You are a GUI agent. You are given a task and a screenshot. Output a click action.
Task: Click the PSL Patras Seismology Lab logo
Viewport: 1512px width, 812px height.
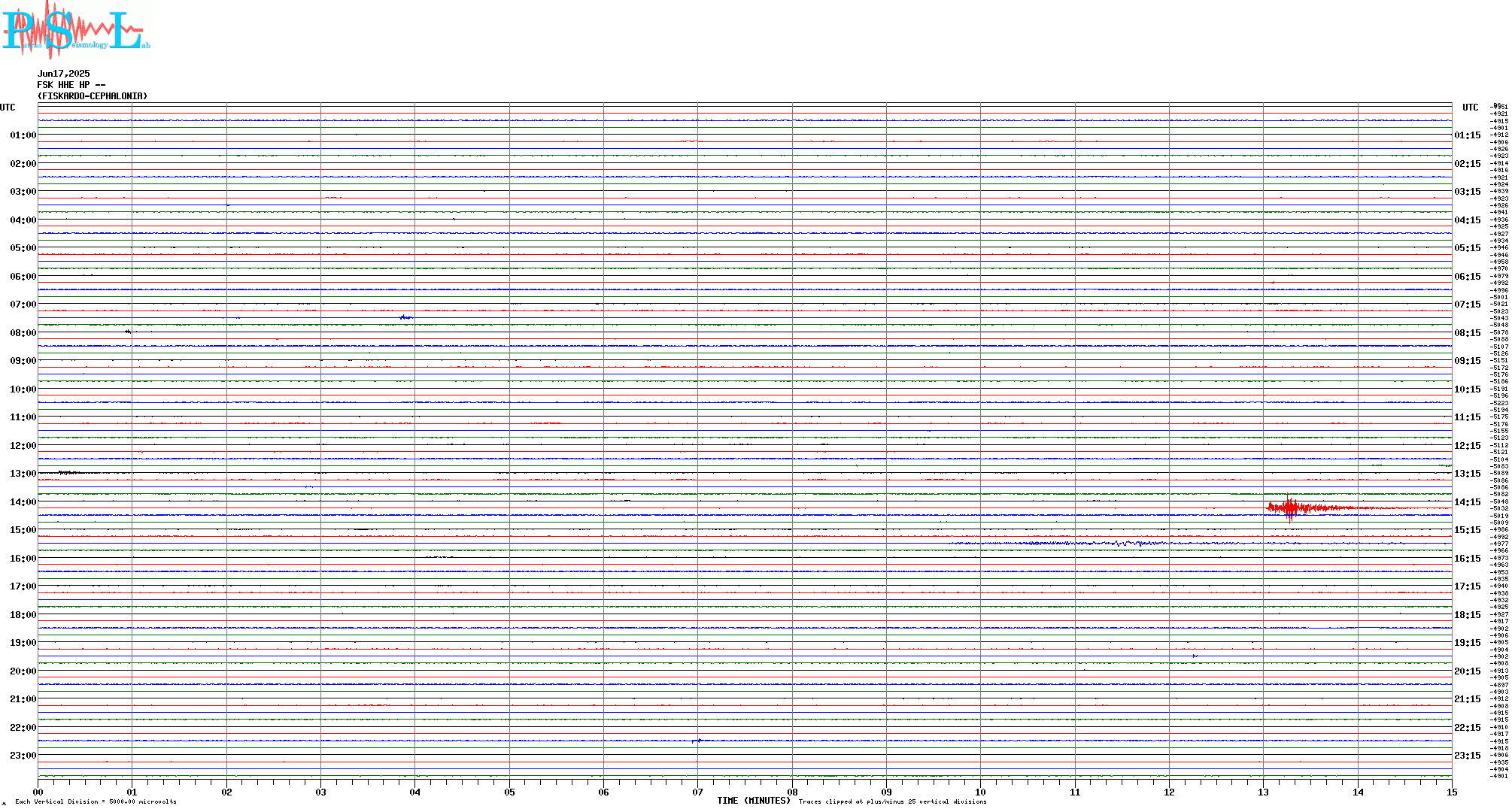point(75,29)
